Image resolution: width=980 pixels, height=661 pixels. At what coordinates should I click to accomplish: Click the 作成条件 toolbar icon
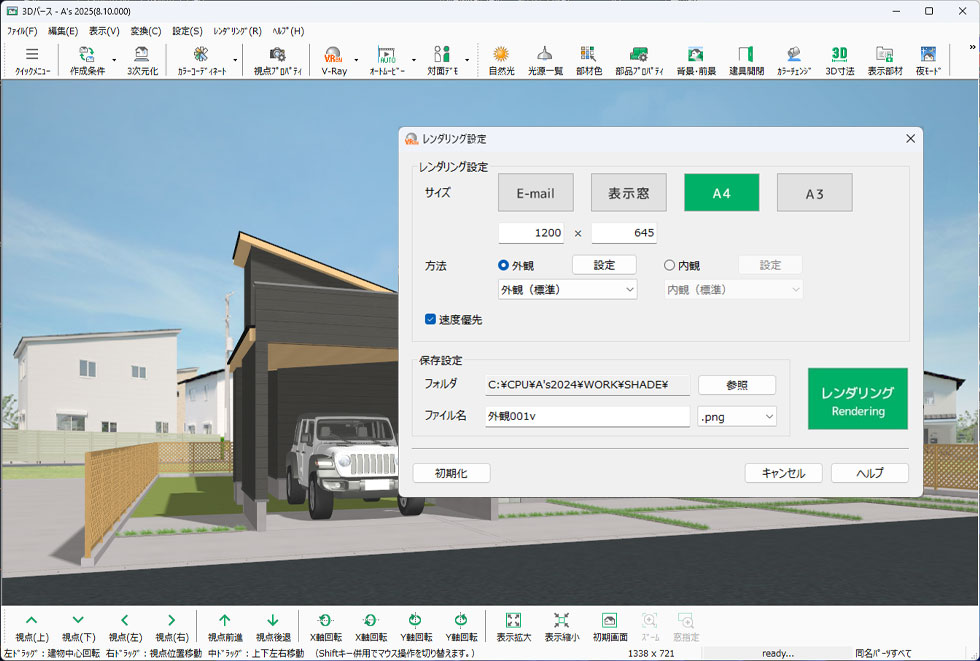[x=87, y=60]
